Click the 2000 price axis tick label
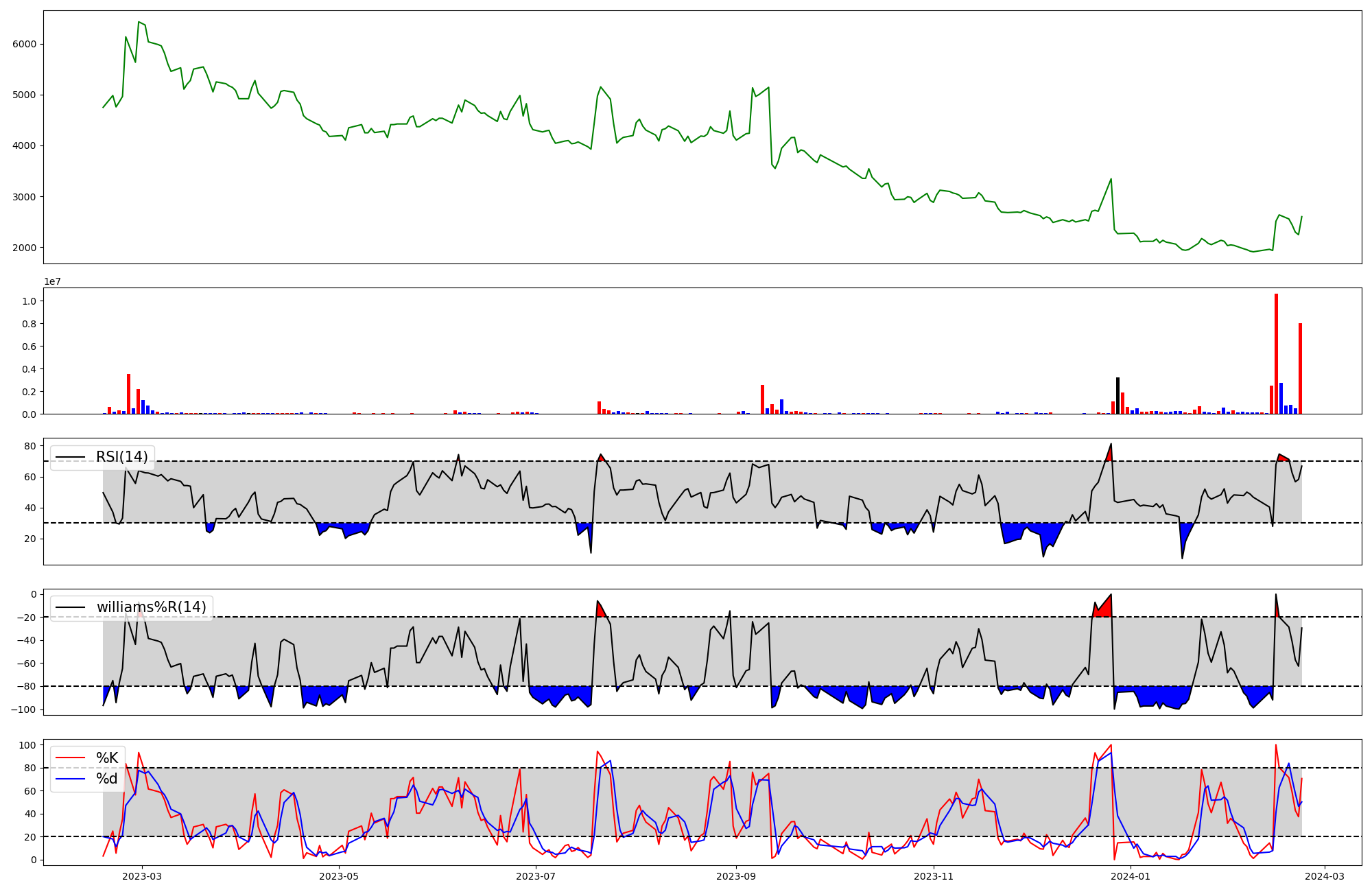 pyautogui.click(x=25, y=248)
